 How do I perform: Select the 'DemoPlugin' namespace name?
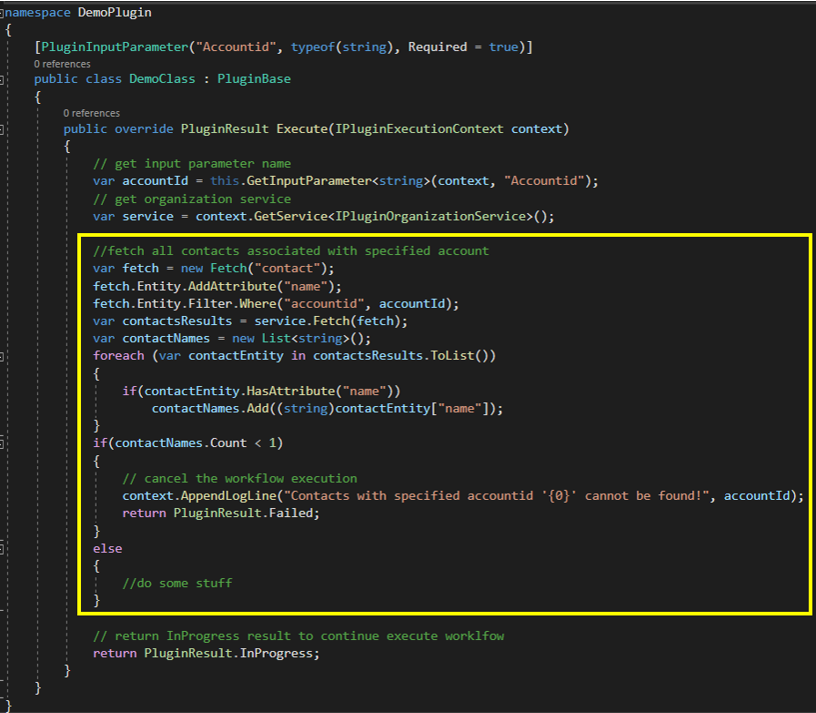(x=114, y=12)
